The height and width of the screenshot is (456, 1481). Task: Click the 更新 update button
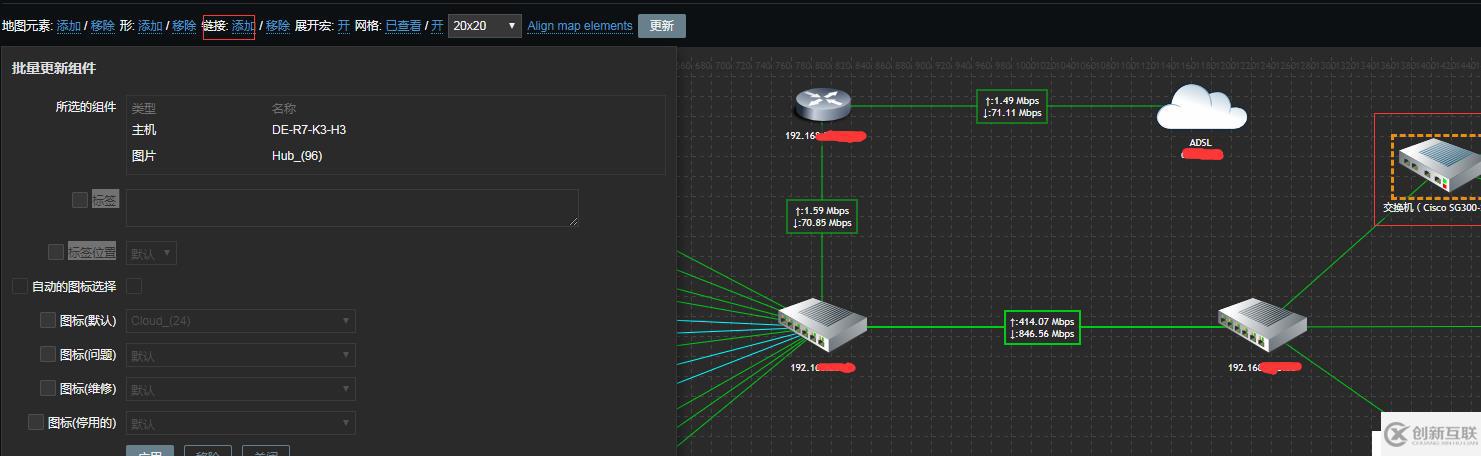point(662,26)
